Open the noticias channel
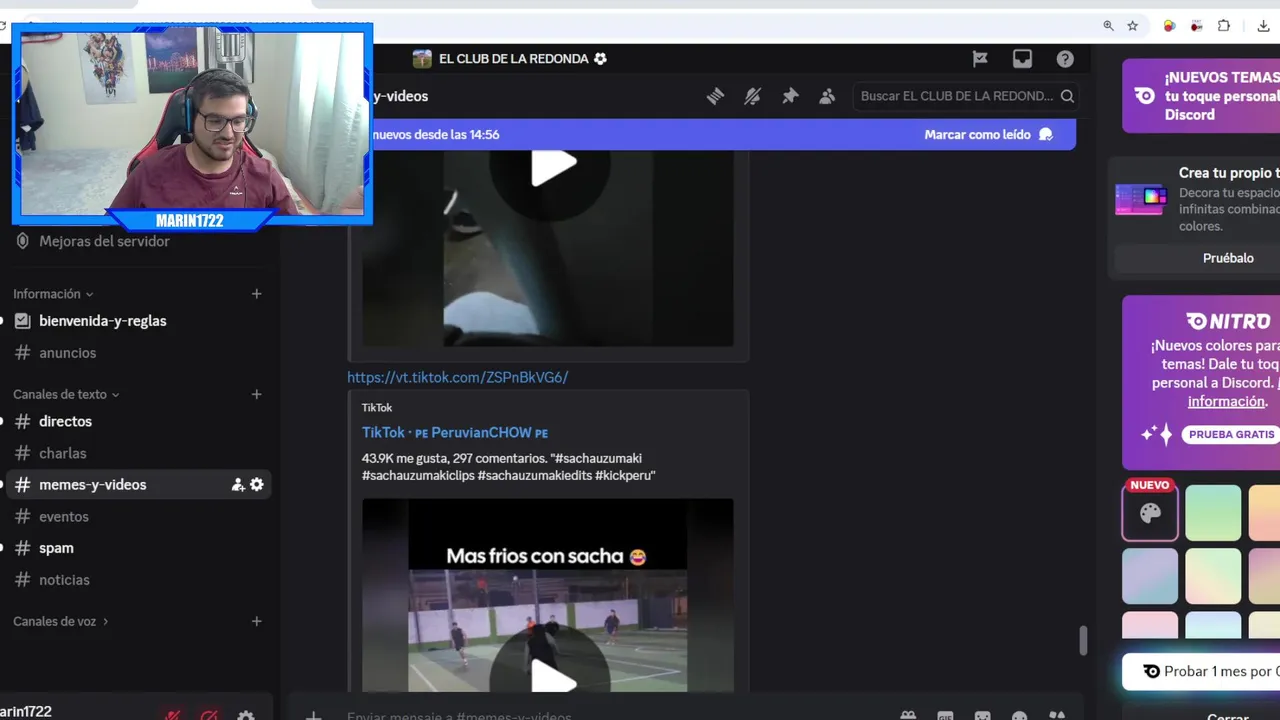 [138, 580]
